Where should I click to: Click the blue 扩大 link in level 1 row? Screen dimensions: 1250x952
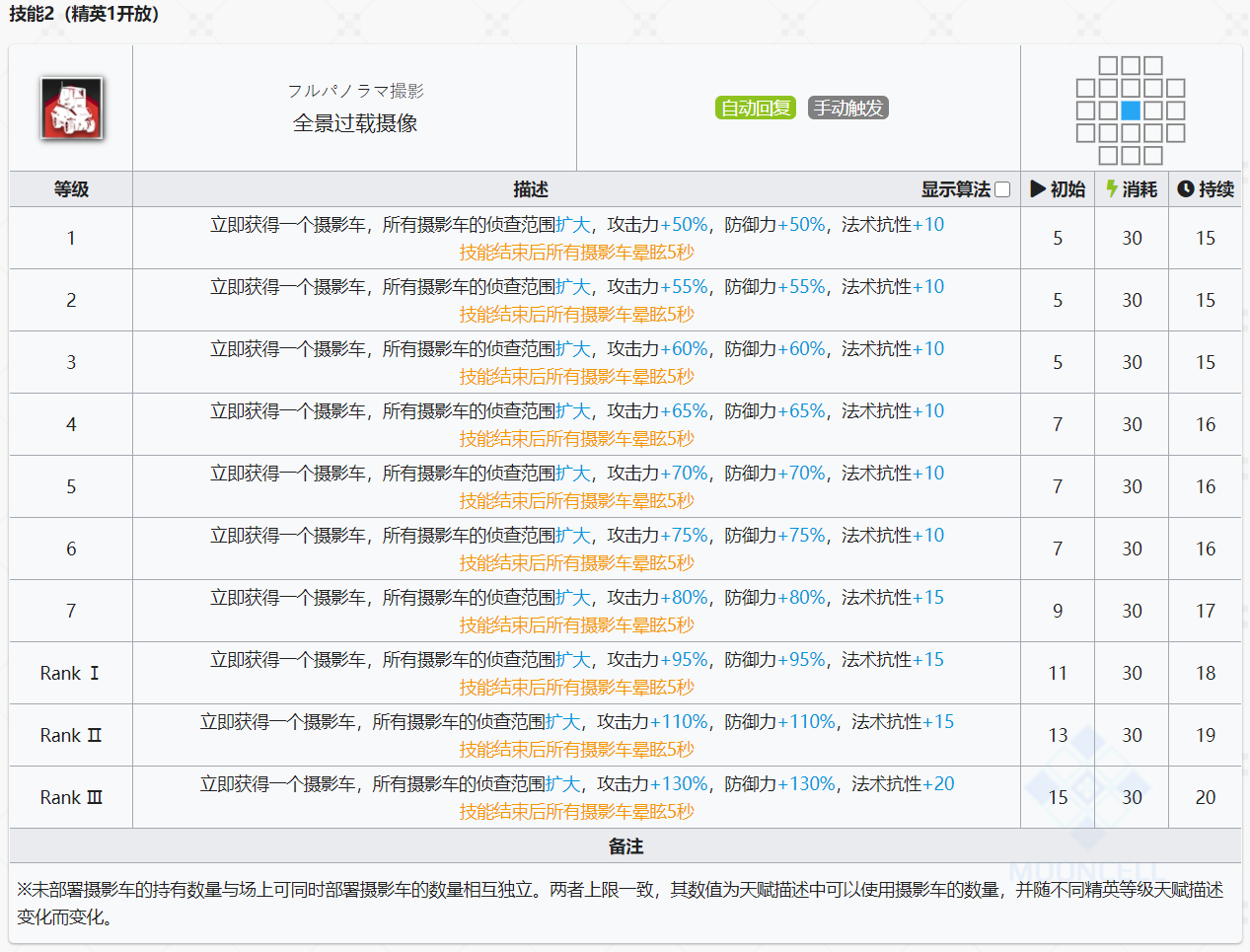point(573,225)
